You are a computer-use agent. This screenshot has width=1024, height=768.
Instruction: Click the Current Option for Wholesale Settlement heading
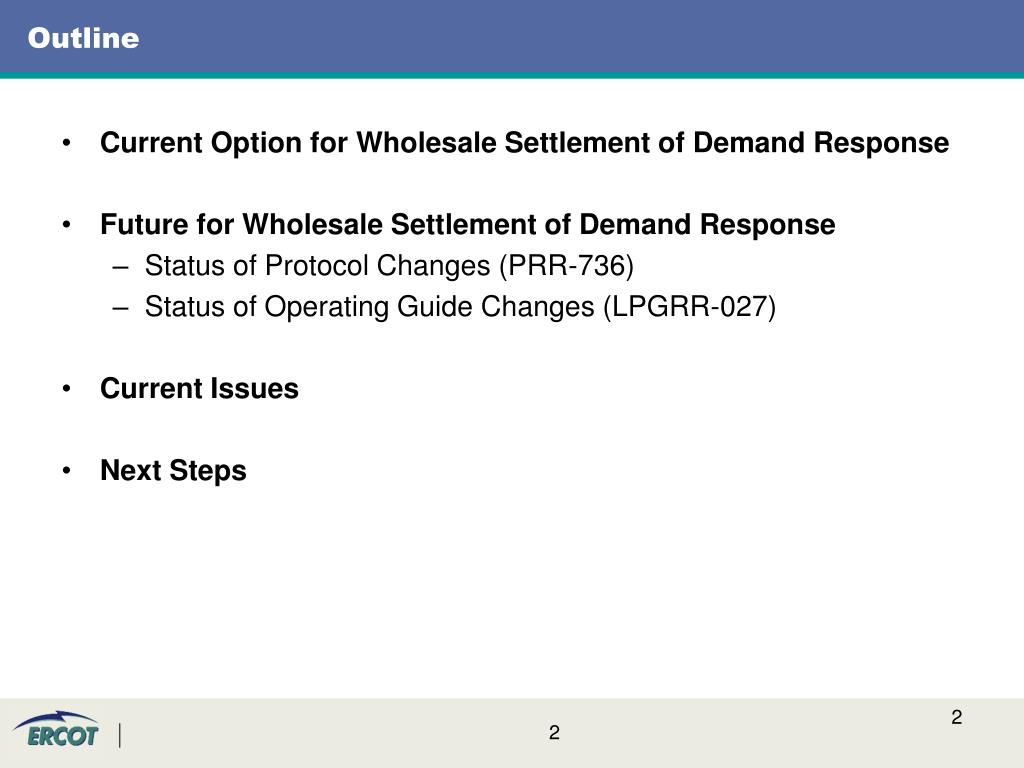pos(524,143)
